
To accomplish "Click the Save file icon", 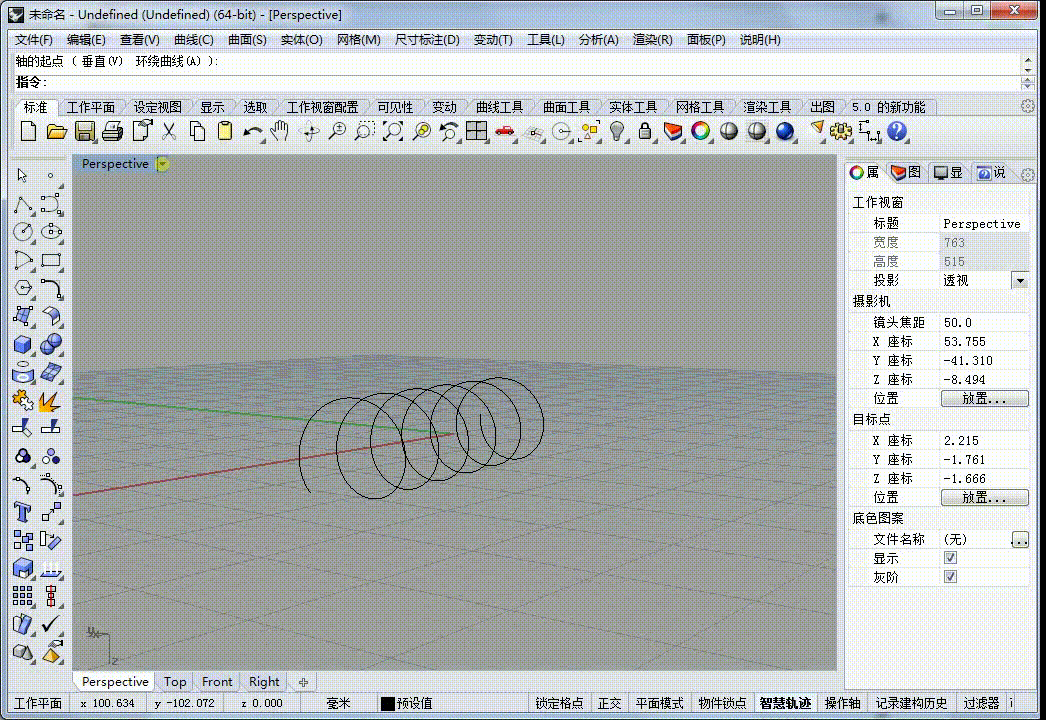I will (85, 131).
